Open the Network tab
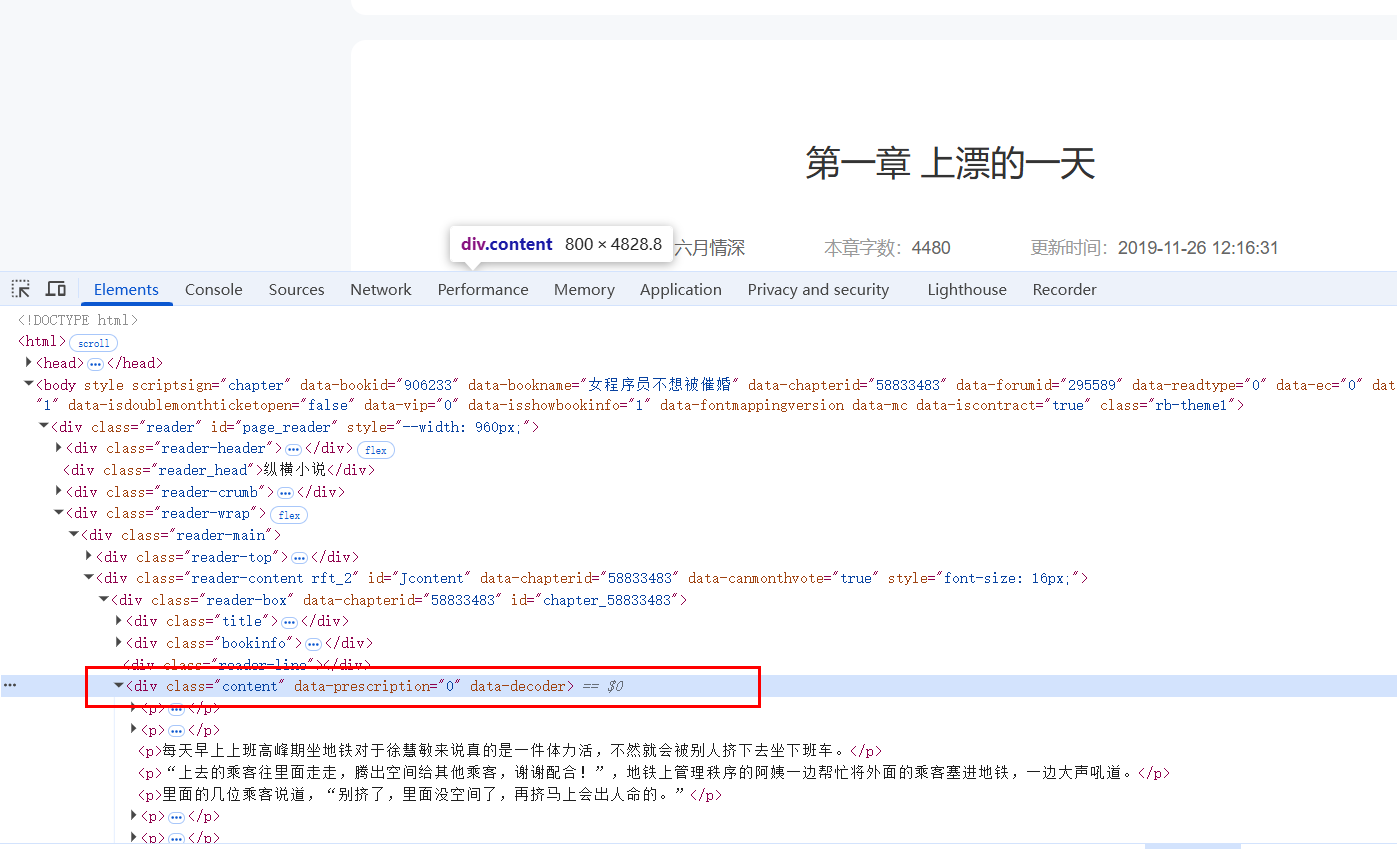The width and height of the screenshot is (1397, 849). [381, 289]
